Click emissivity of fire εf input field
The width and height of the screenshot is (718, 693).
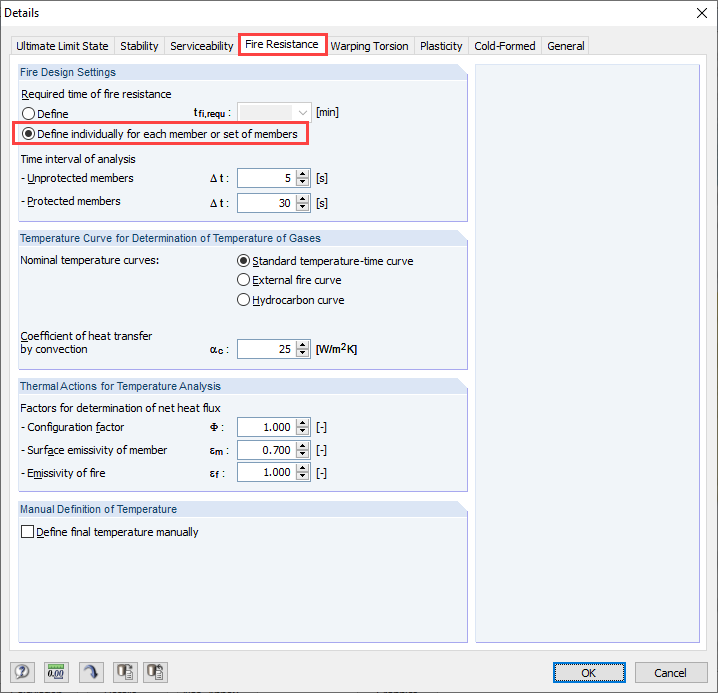(267, 472)
